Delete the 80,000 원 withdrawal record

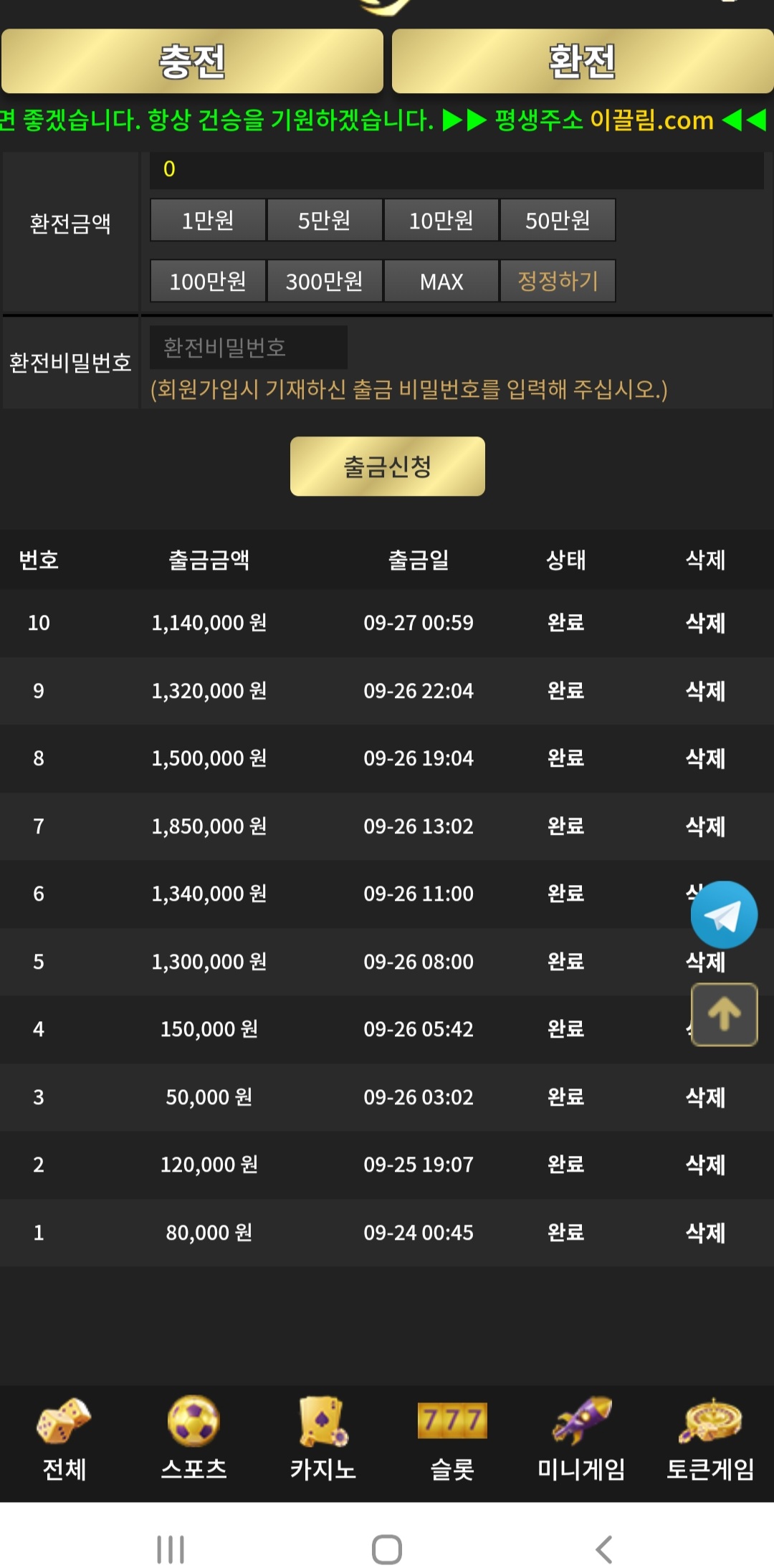tap(705, 1233)
